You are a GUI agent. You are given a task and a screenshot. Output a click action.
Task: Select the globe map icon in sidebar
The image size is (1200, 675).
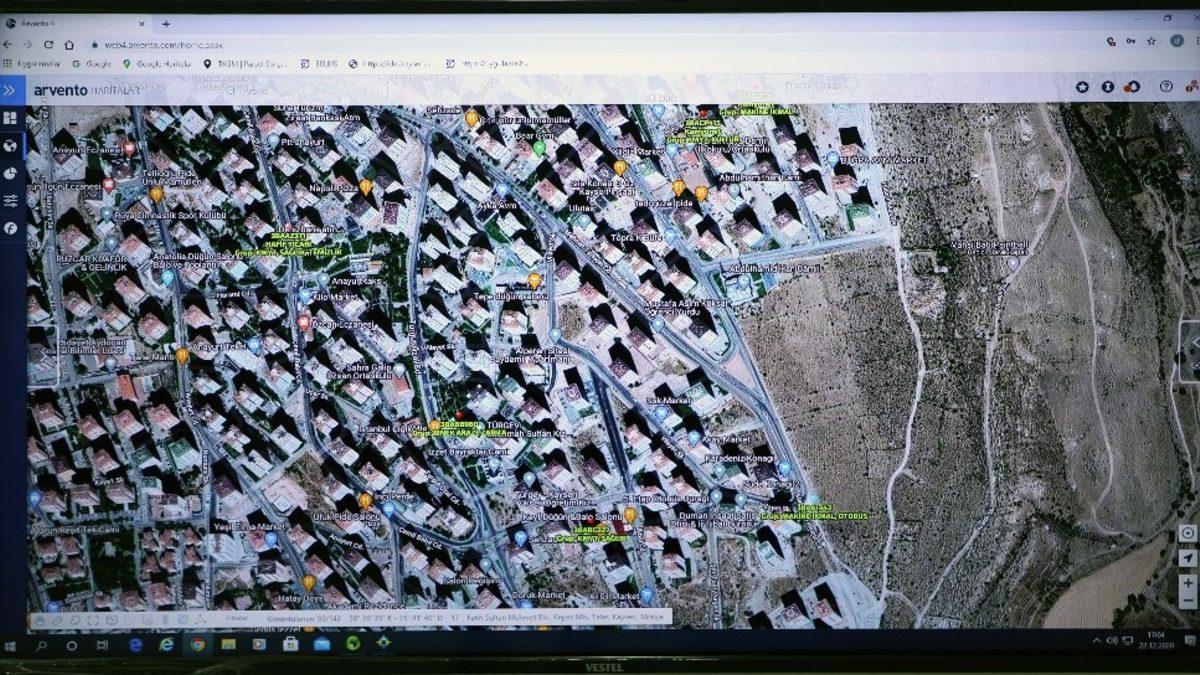coord(10,146)
